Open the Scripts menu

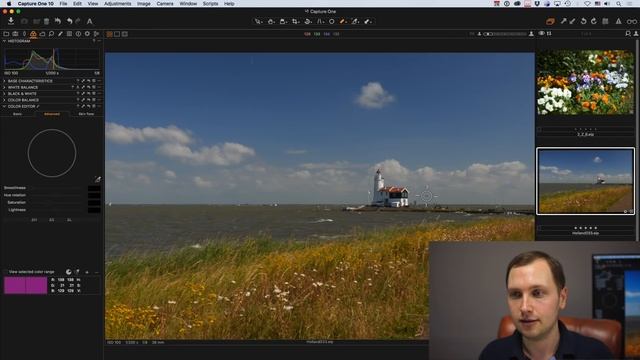coord(211,3)
